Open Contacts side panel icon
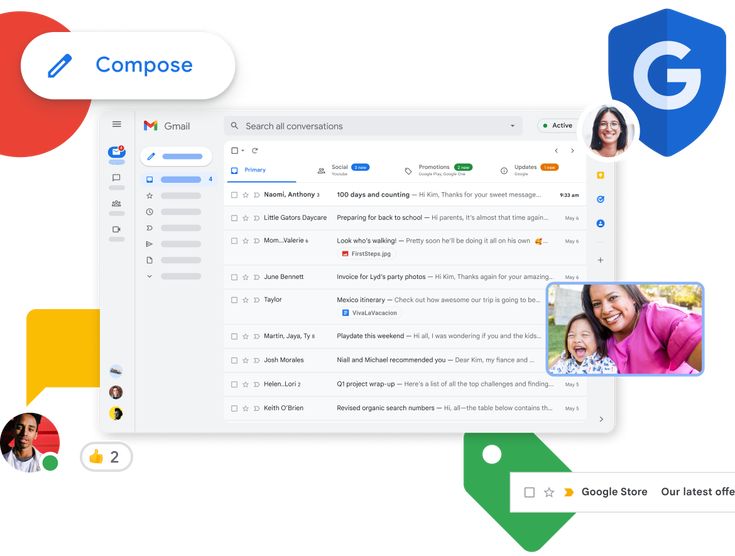The height and width of the screenshot is (556, 735). (x=600, y=223)
